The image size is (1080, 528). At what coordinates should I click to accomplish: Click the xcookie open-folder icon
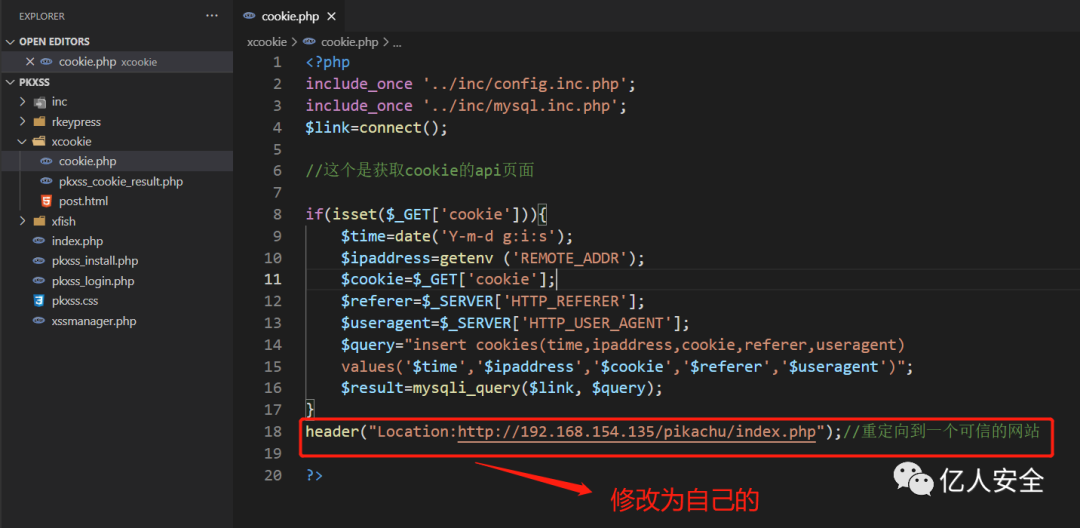(x=39, y=141)
